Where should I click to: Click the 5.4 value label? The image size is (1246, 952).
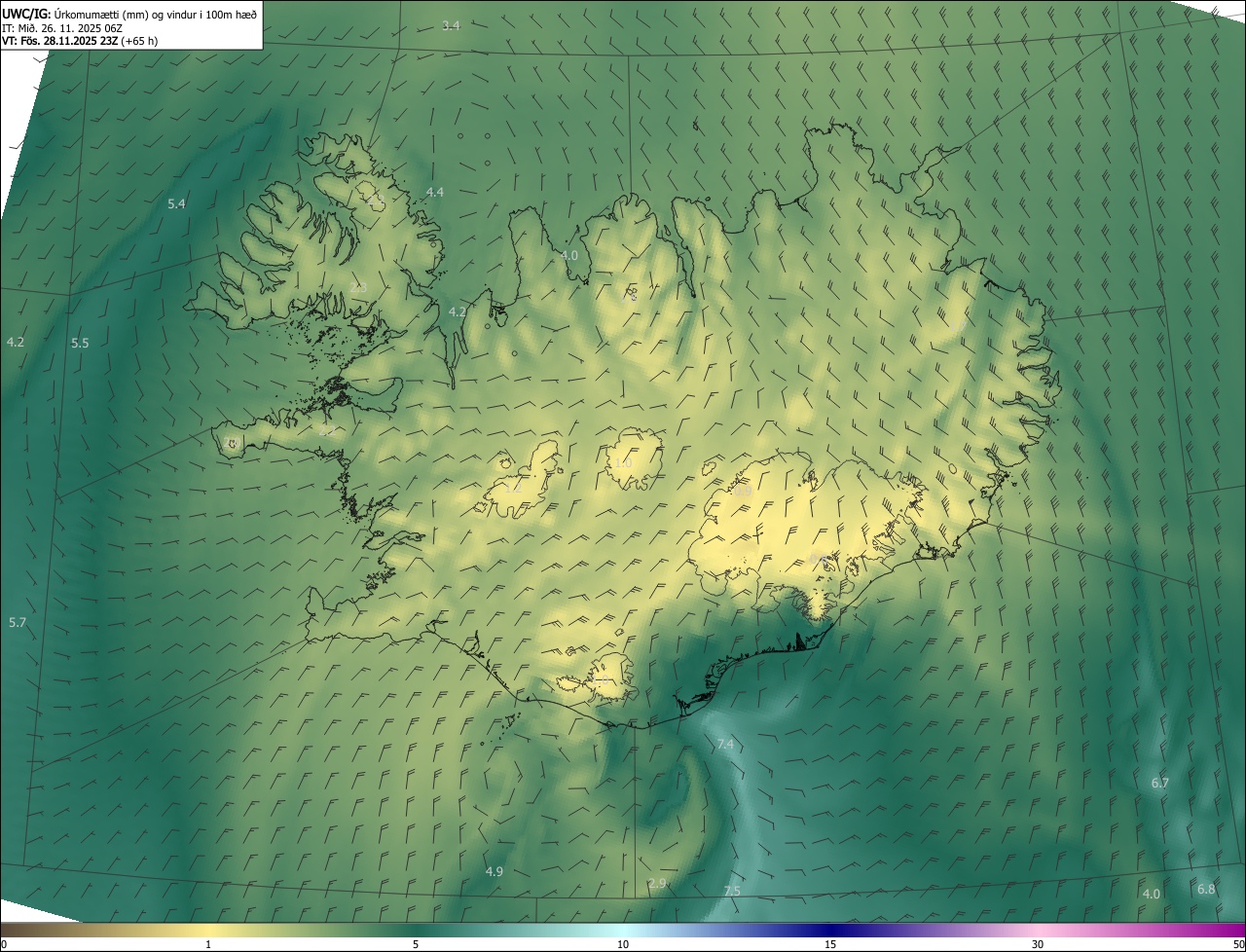(x=176, y=203)
